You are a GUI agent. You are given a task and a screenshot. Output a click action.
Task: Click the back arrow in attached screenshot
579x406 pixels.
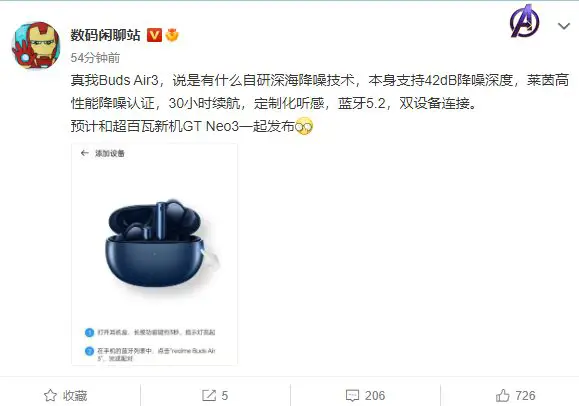click(x=85, y=153)
